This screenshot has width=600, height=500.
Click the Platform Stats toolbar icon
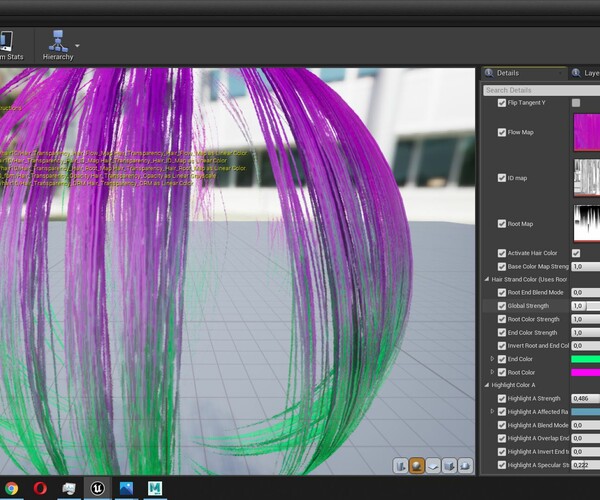tap(10, 46)
